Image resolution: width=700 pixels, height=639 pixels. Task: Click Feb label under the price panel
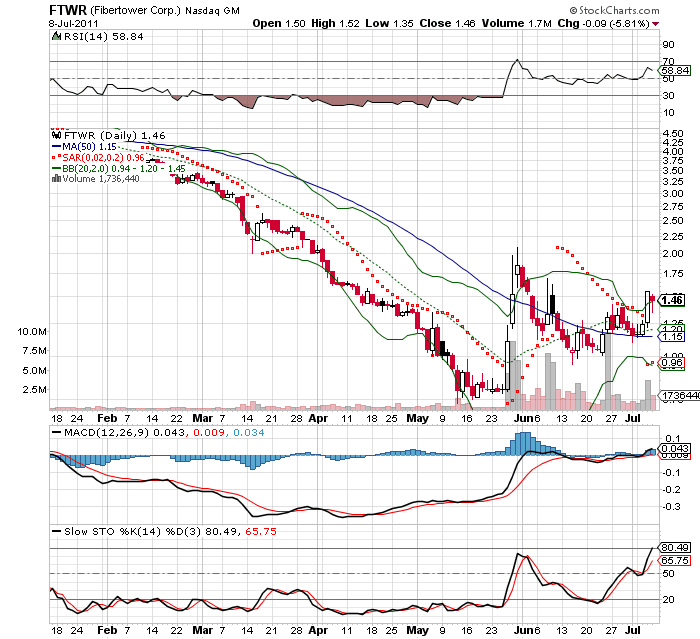[x=107, y=418]
